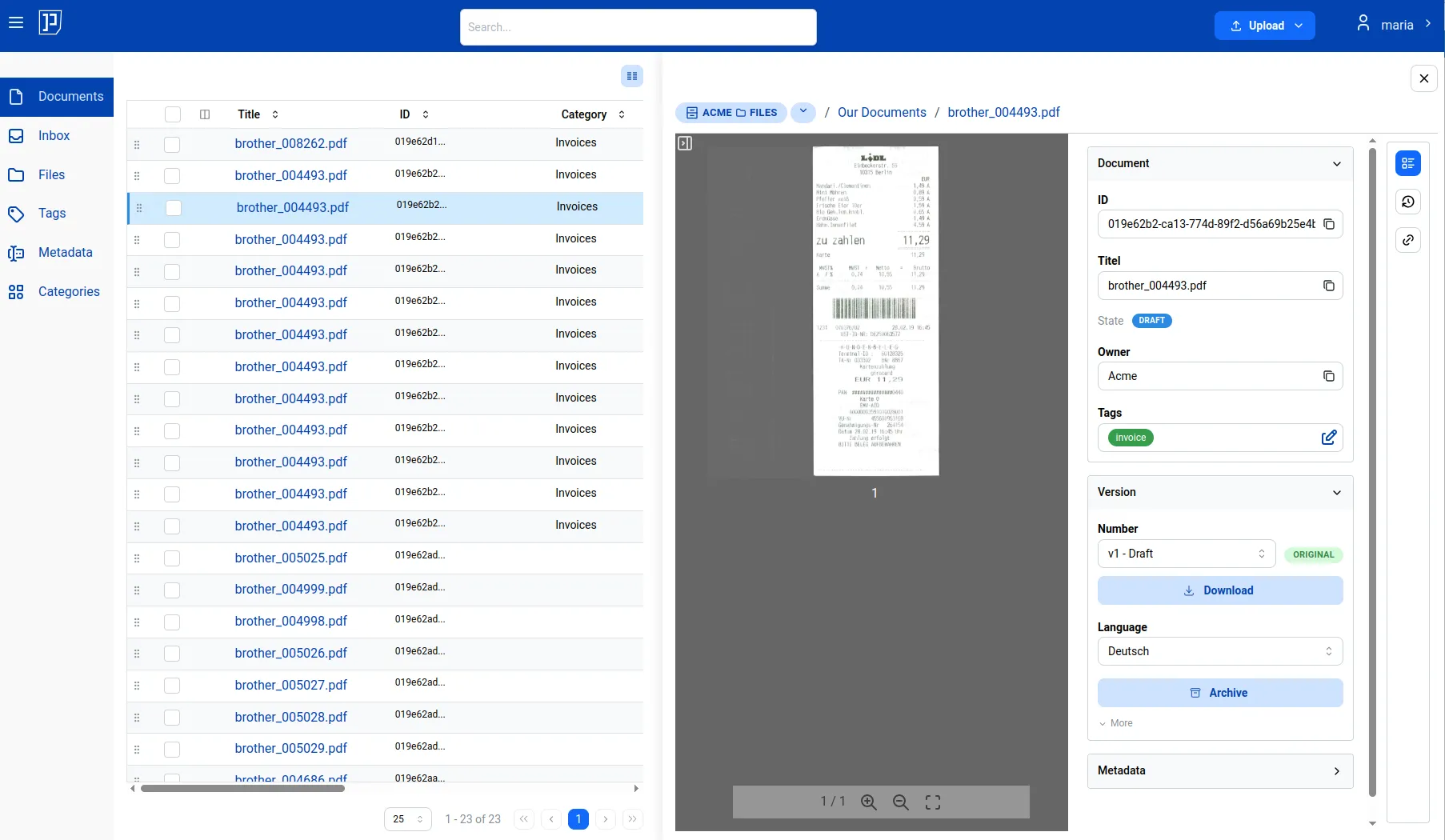Go to the last results page
Viewport: 1445px width, 840px height.
[x=633, y=819]
